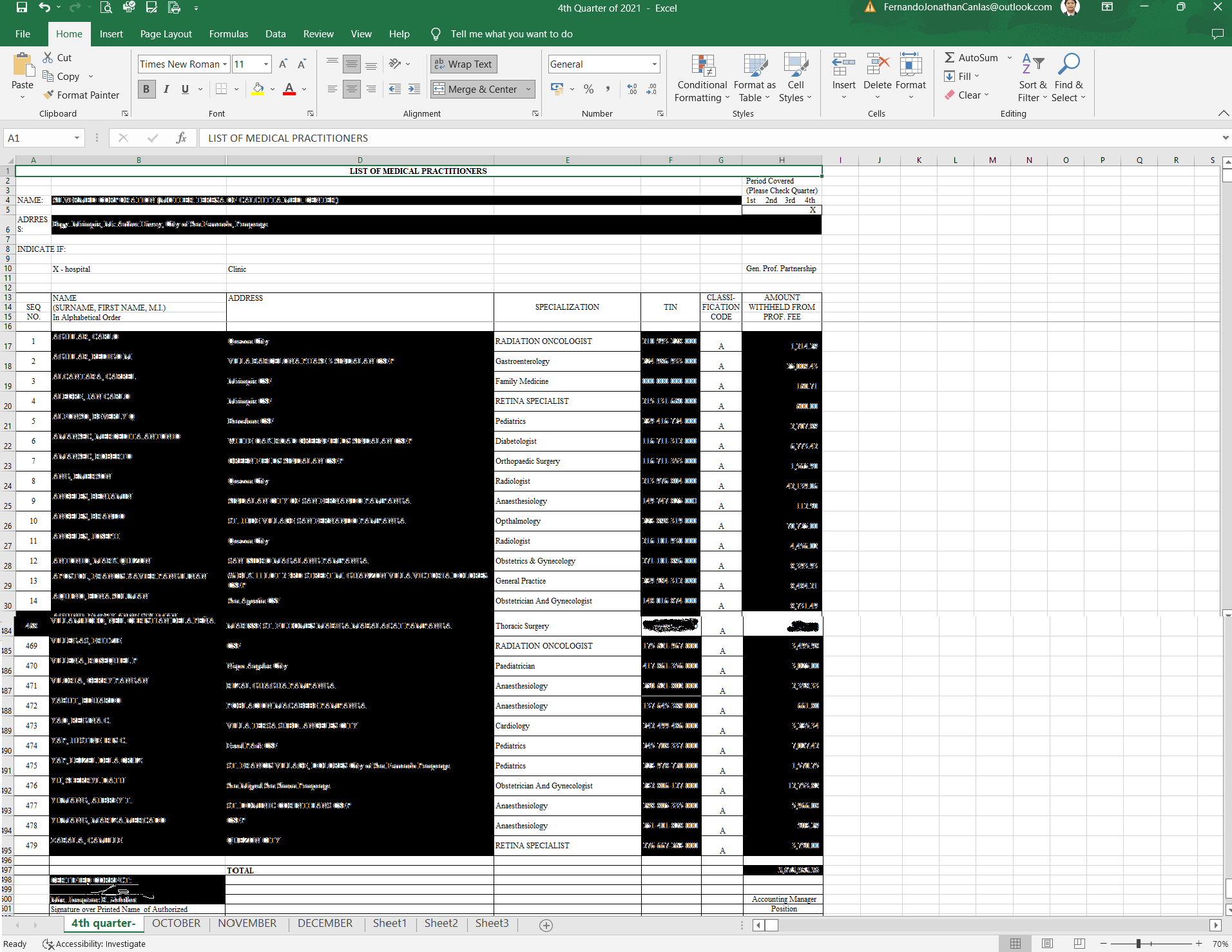Open Merge & Center dropdown arrow

(528, 89)
